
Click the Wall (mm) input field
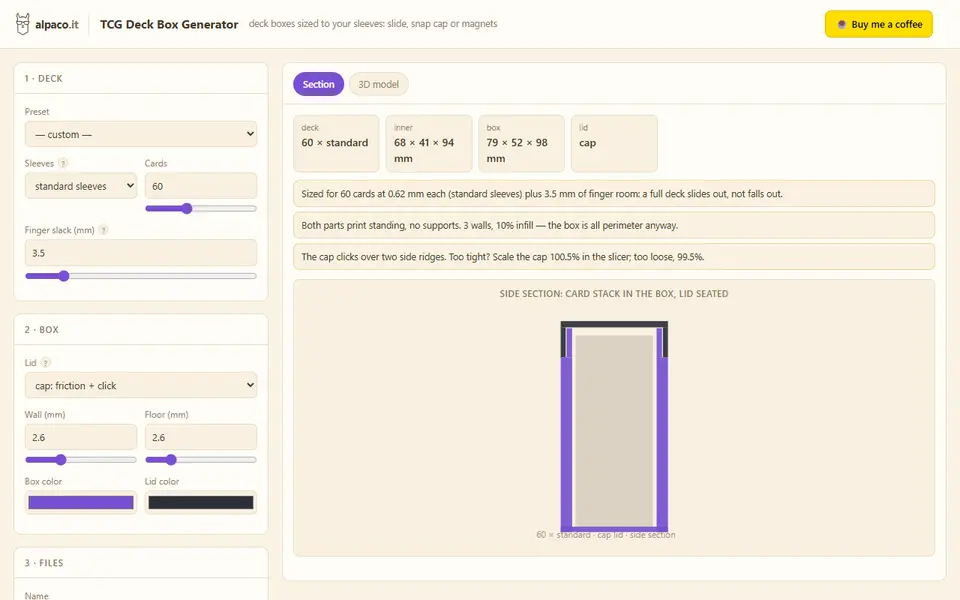[x=81, y=437]
